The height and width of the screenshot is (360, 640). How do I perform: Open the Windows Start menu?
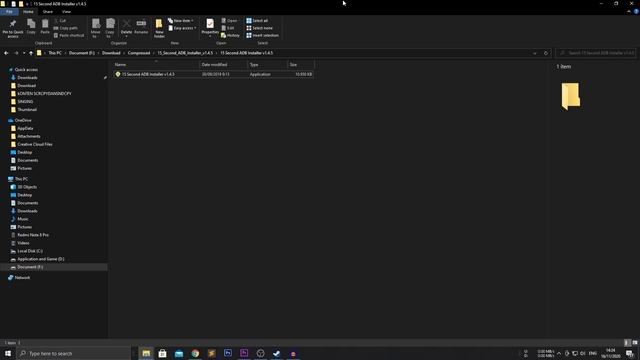(x=8, y=353)
